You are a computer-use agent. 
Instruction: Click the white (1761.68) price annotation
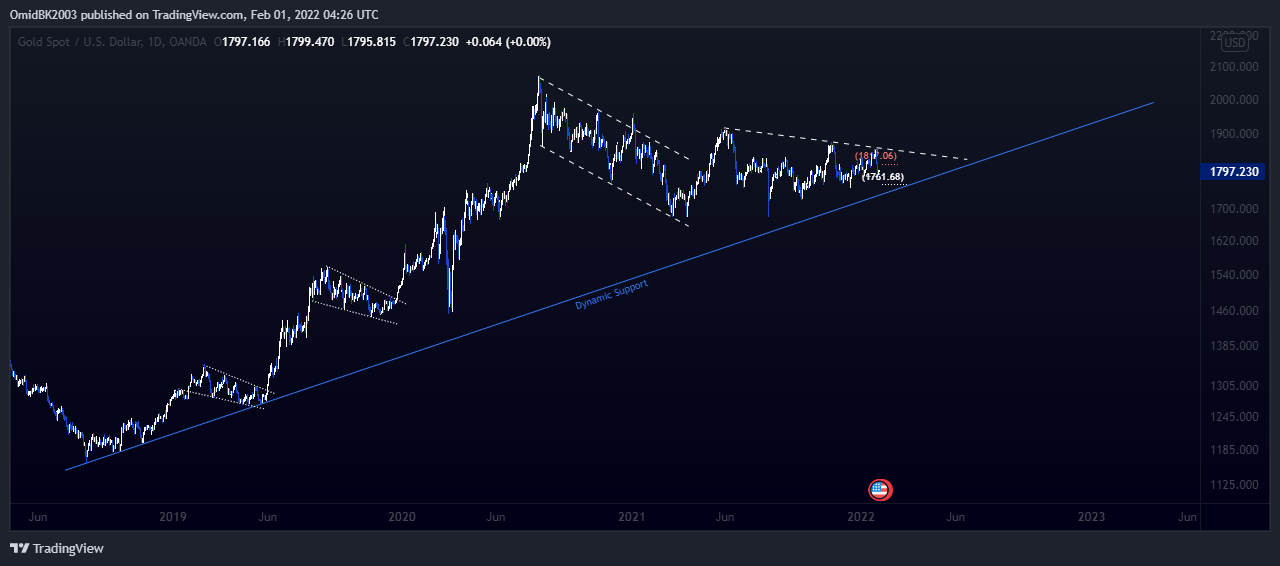883,177
